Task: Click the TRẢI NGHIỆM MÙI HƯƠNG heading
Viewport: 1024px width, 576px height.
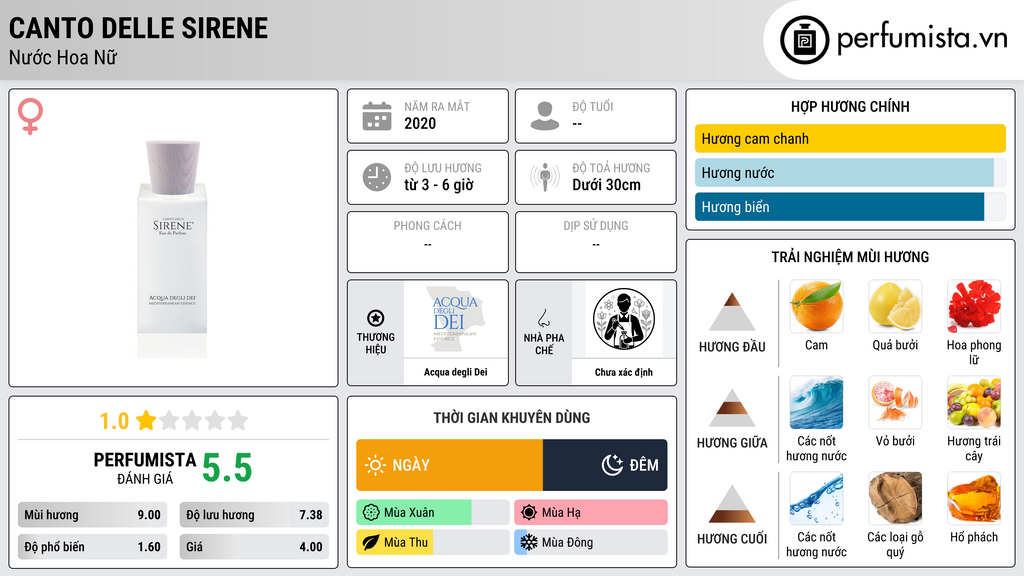Action: 850,257
